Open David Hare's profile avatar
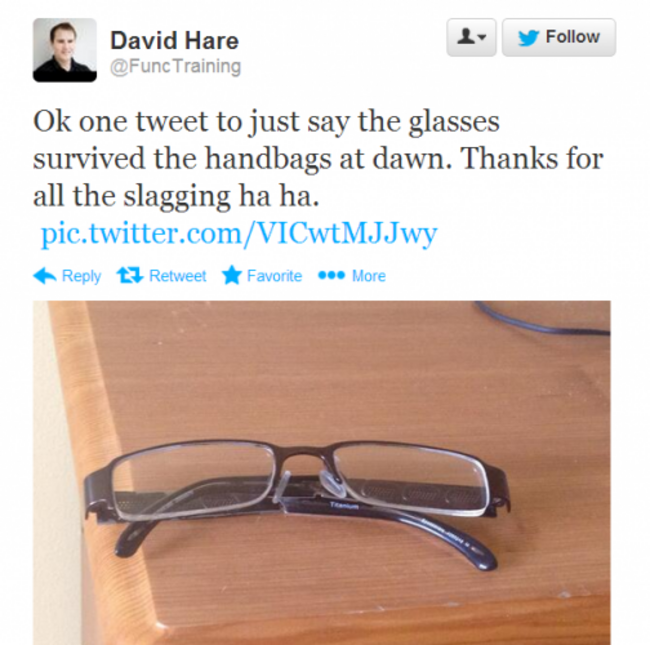 (x=65, y=50)
